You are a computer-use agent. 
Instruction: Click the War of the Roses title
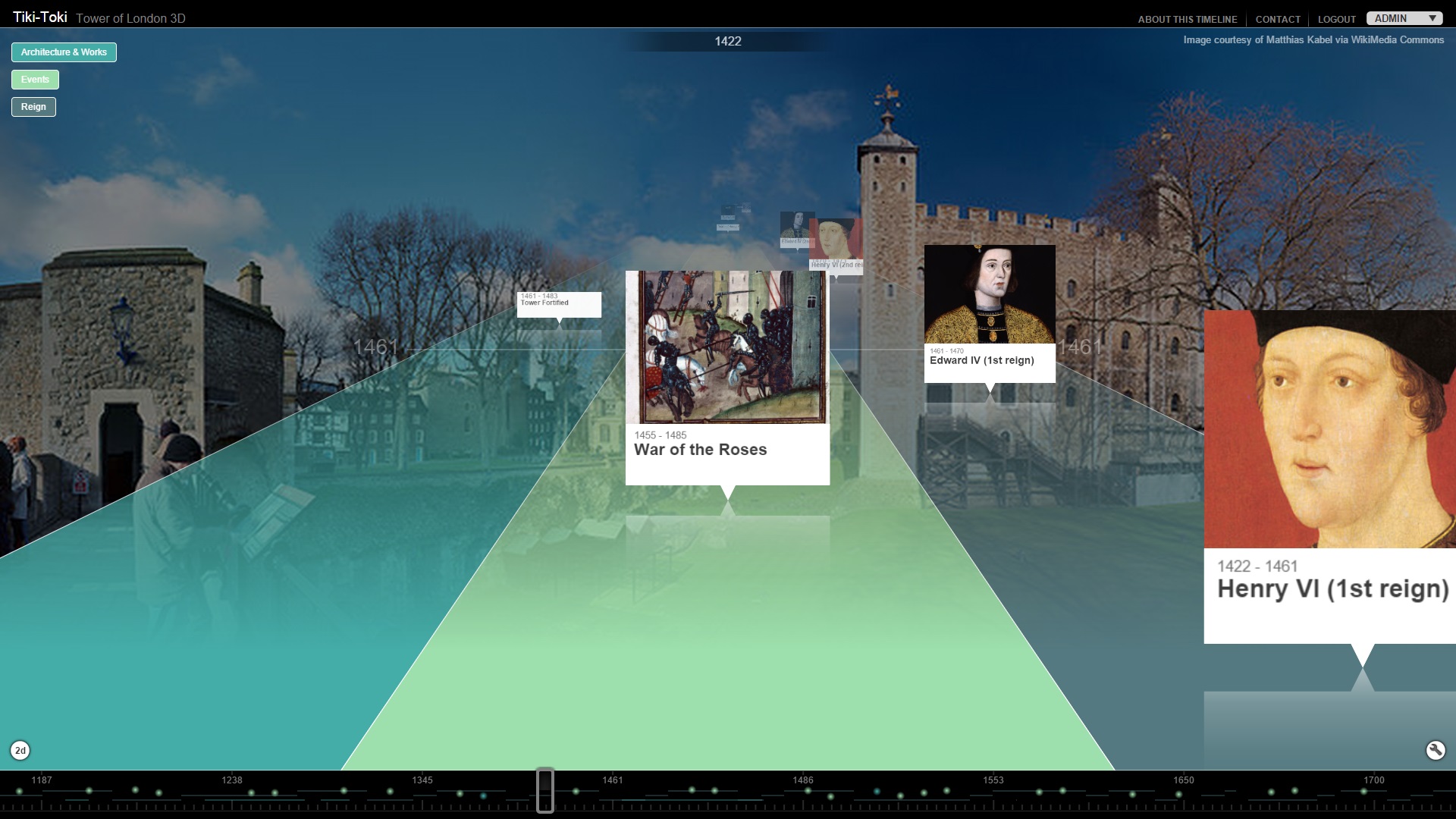coord(700,450)
